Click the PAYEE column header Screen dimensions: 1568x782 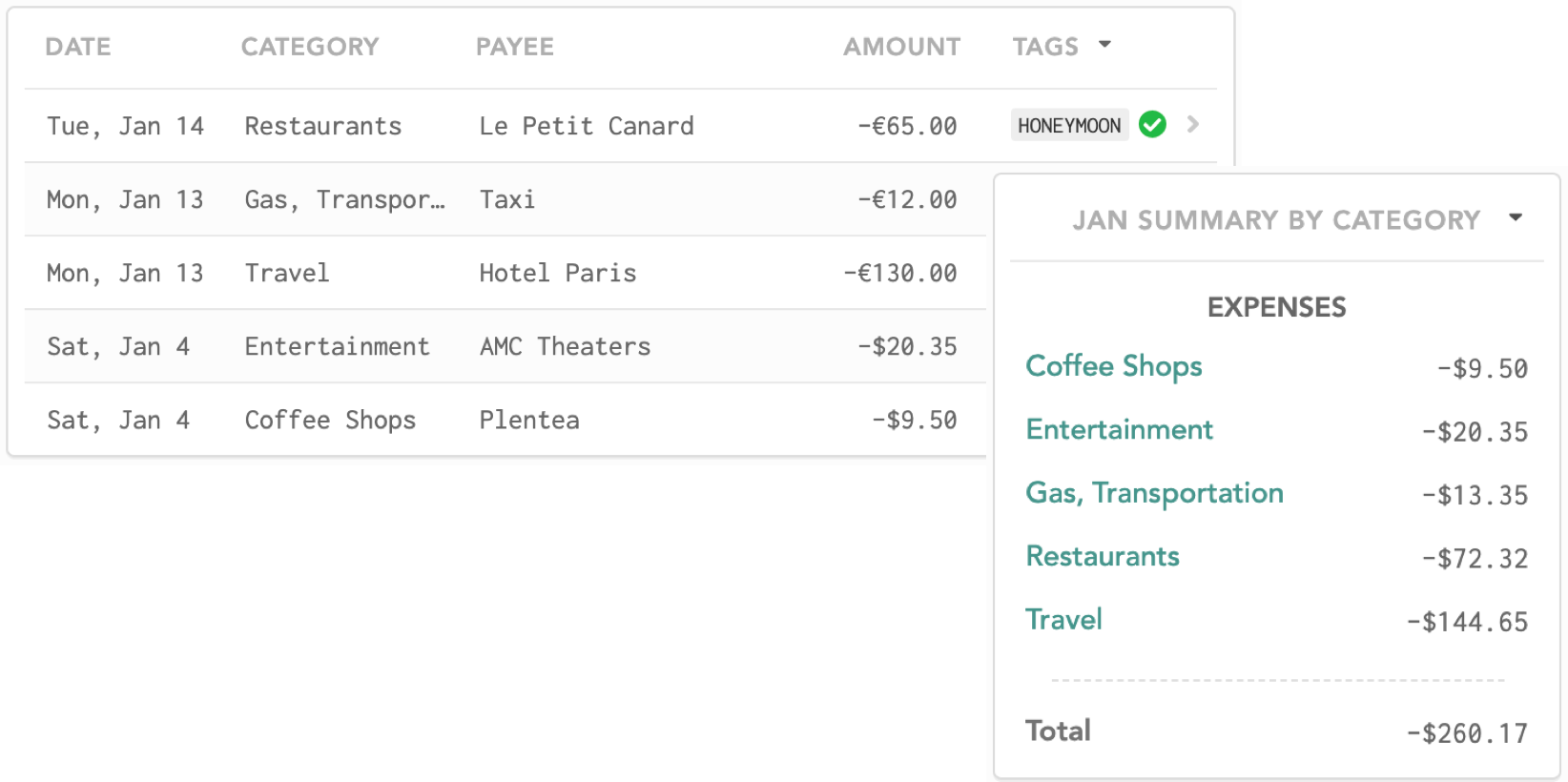click(515, 47)
